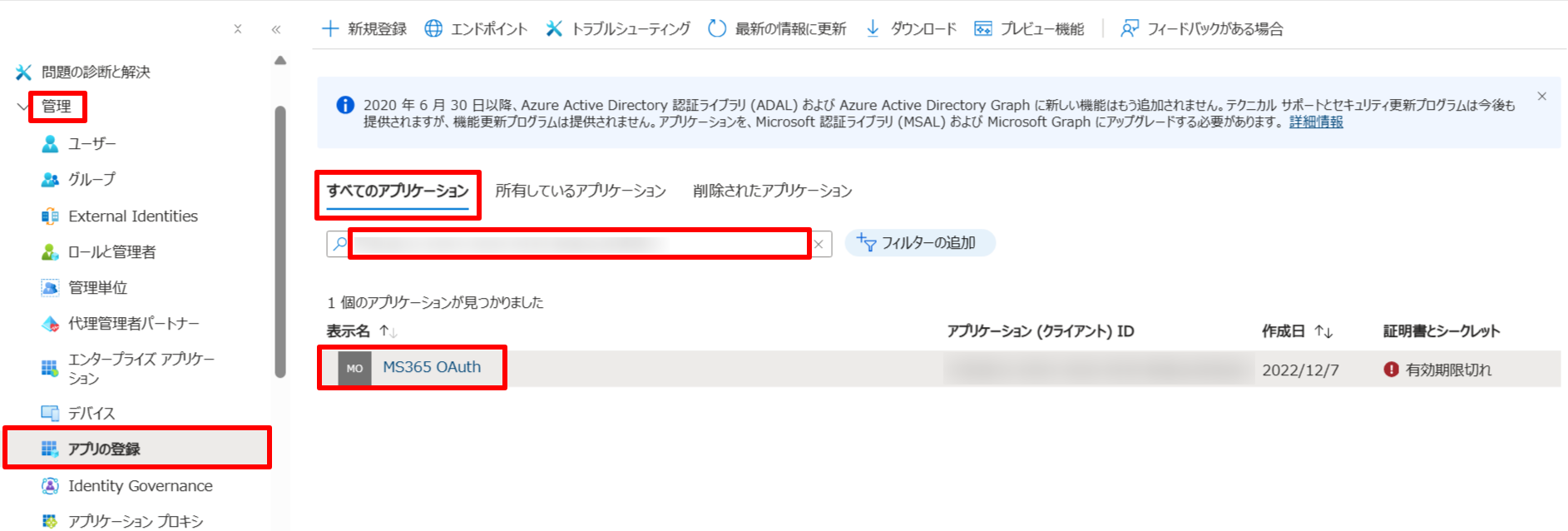The height and width of the screenshot is (531, 1568).
Task: Click 1 個のアプリケーションが見つかりました text
Action: (435, 302)
